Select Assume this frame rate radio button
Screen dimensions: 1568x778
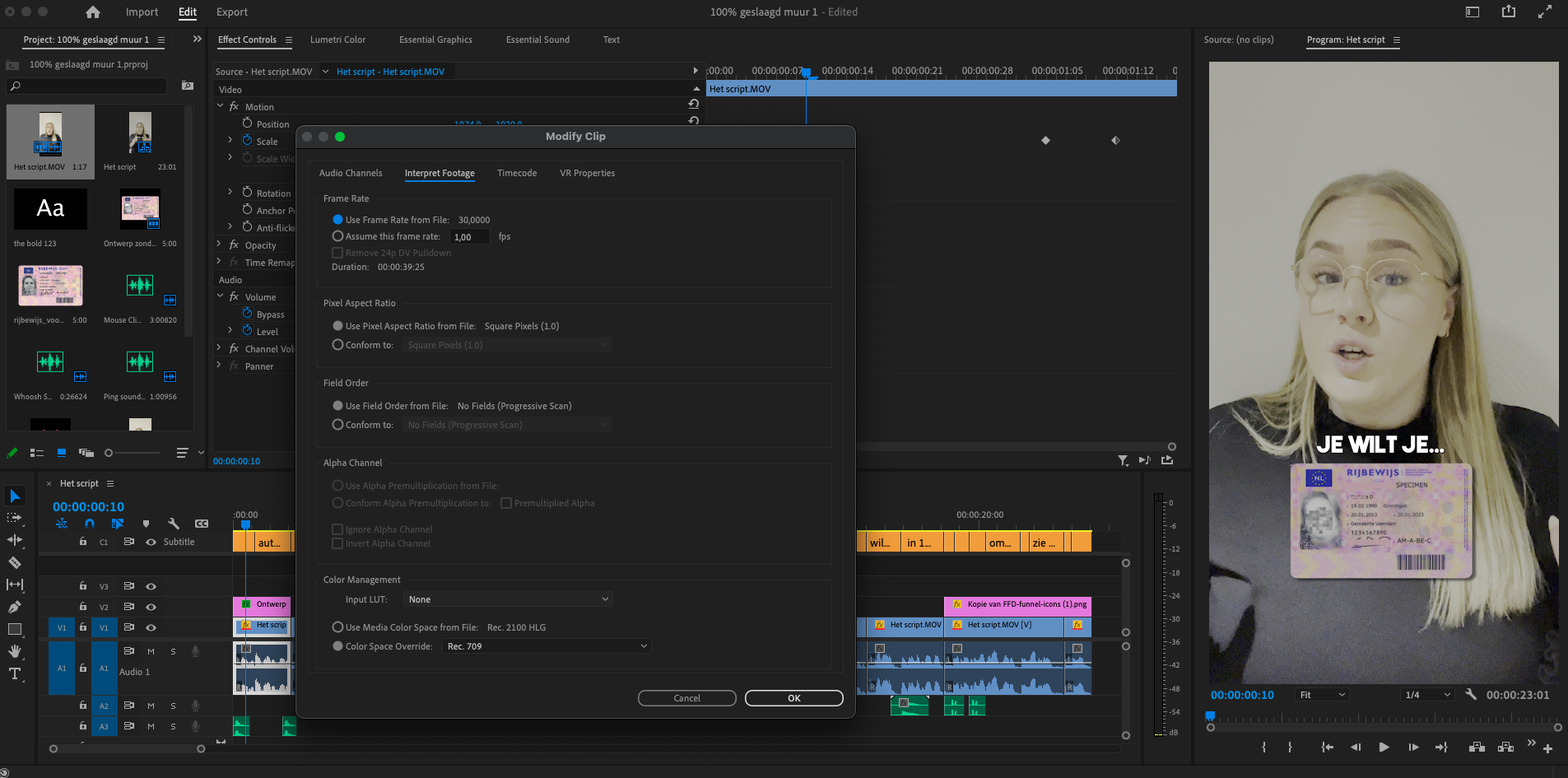(338, 236)
